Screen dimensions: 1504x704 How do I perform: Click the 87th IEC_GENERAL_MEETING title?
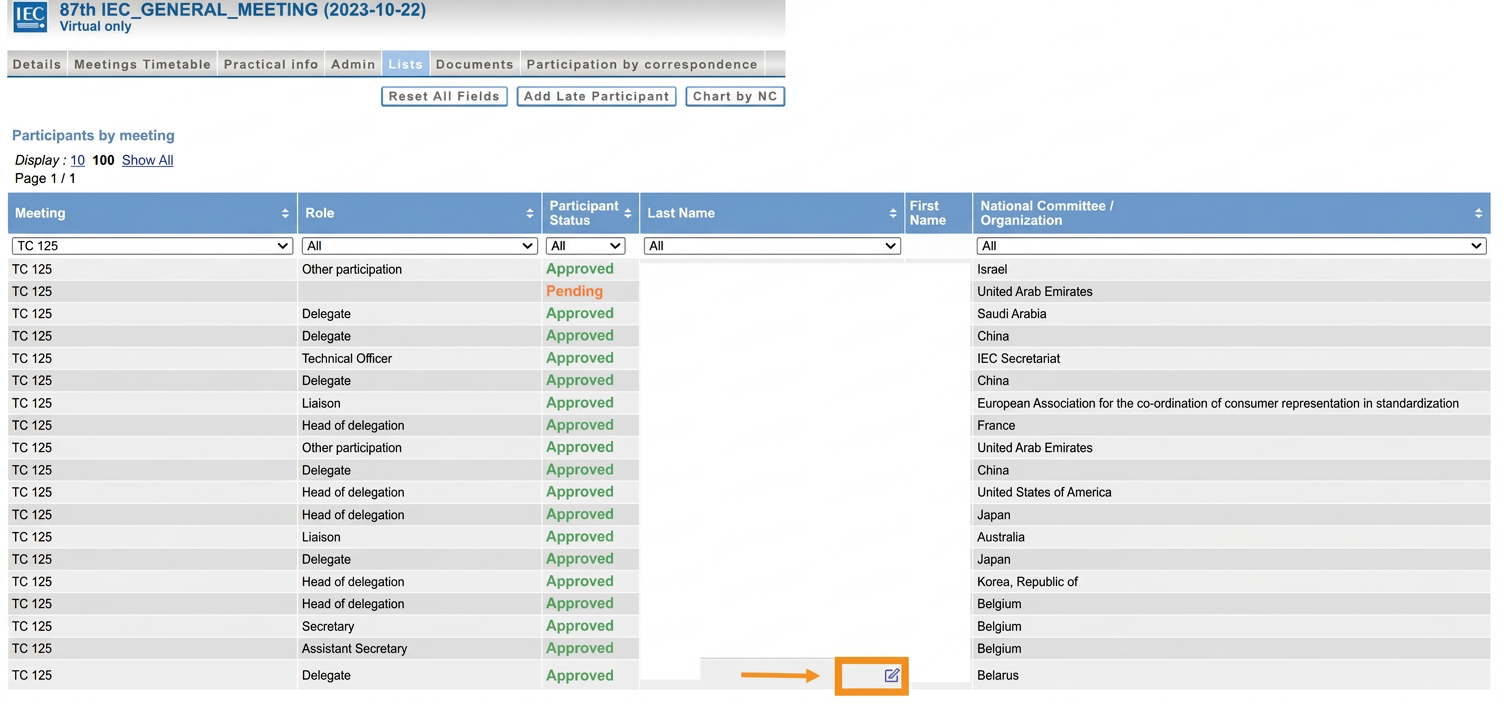243,10
